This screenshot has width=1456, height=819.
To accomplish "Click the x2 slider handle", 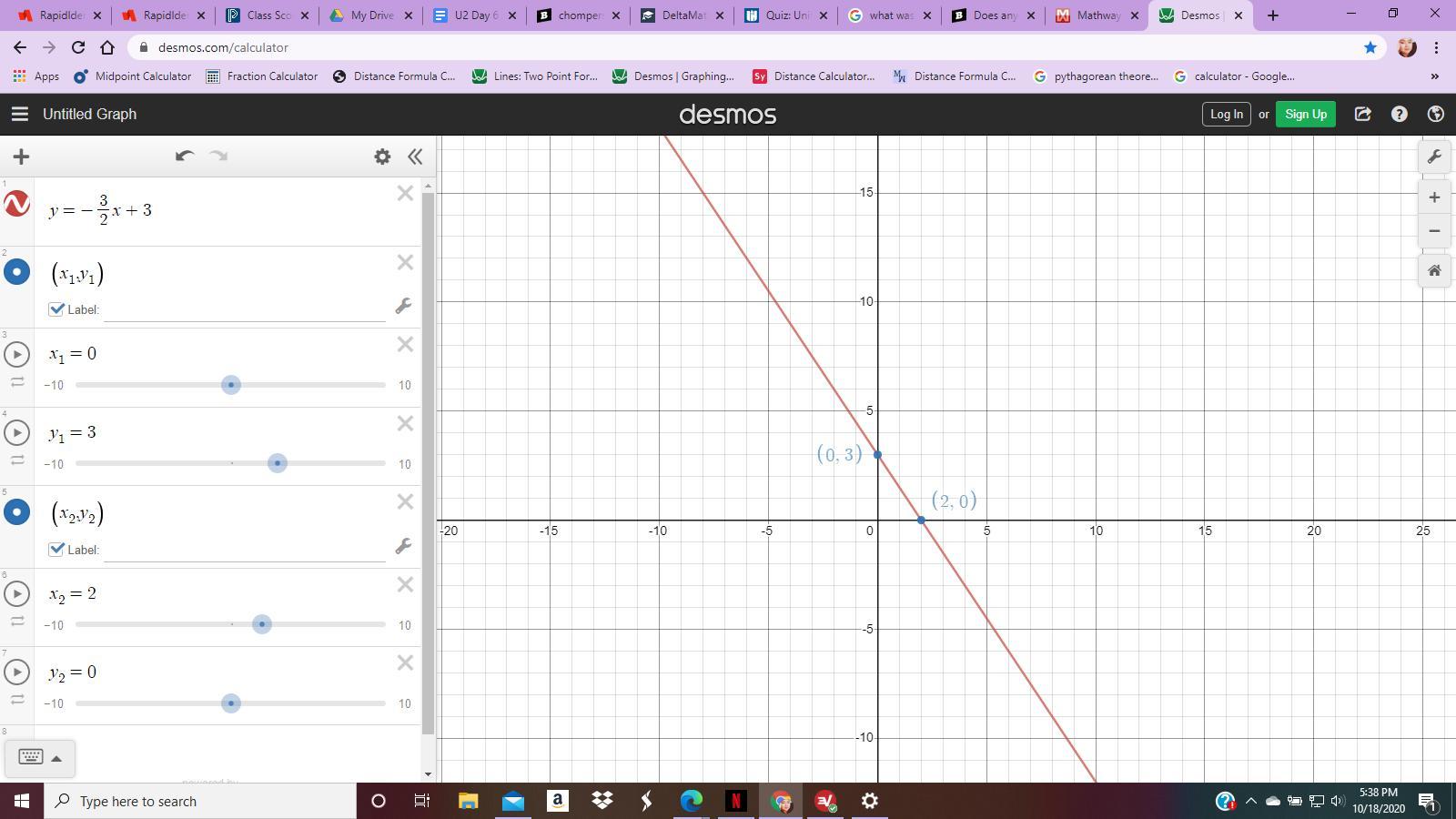I will click(x=262, y=624).
